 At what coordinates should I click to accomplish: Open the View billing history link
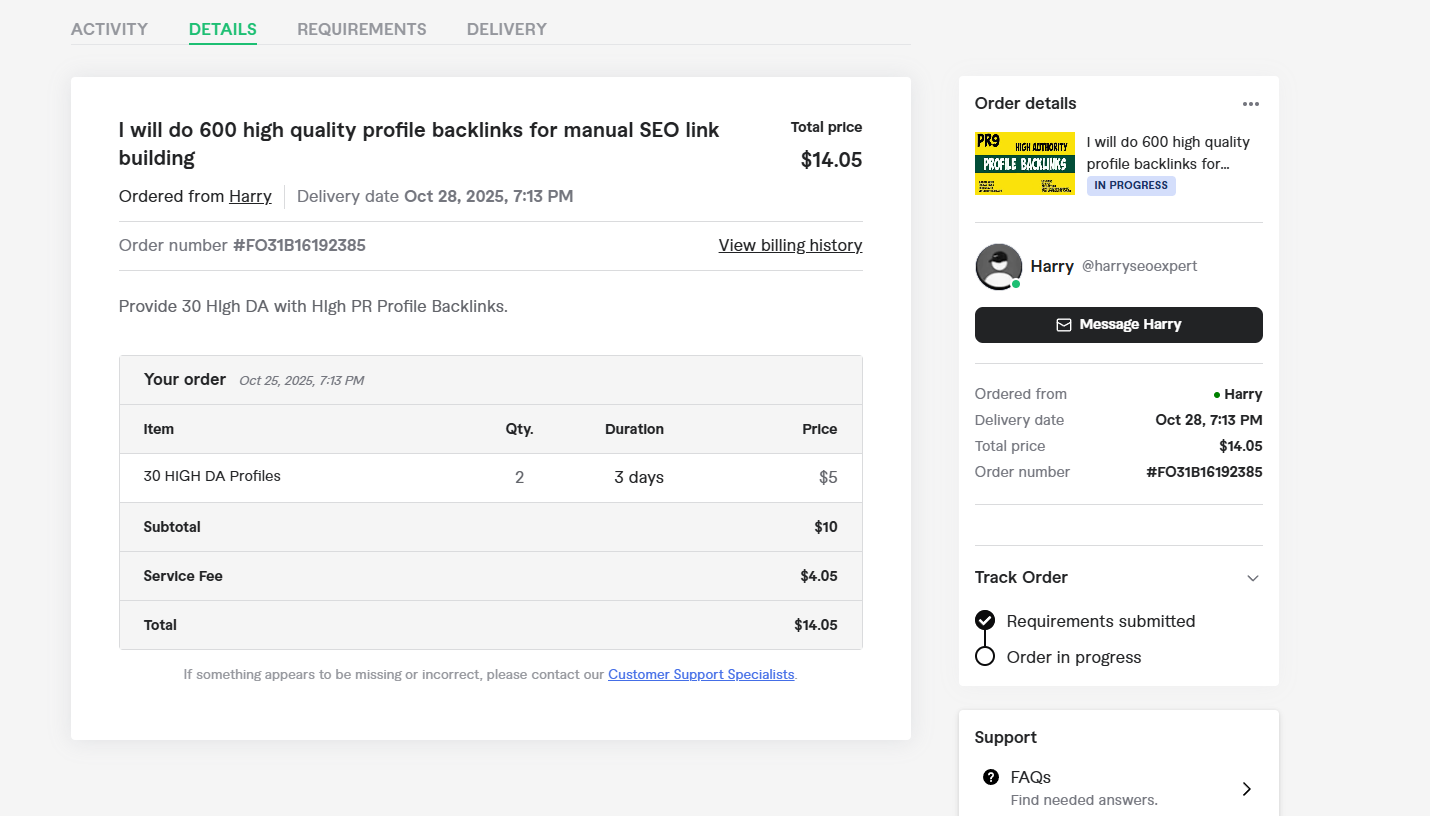click(790, 246)
